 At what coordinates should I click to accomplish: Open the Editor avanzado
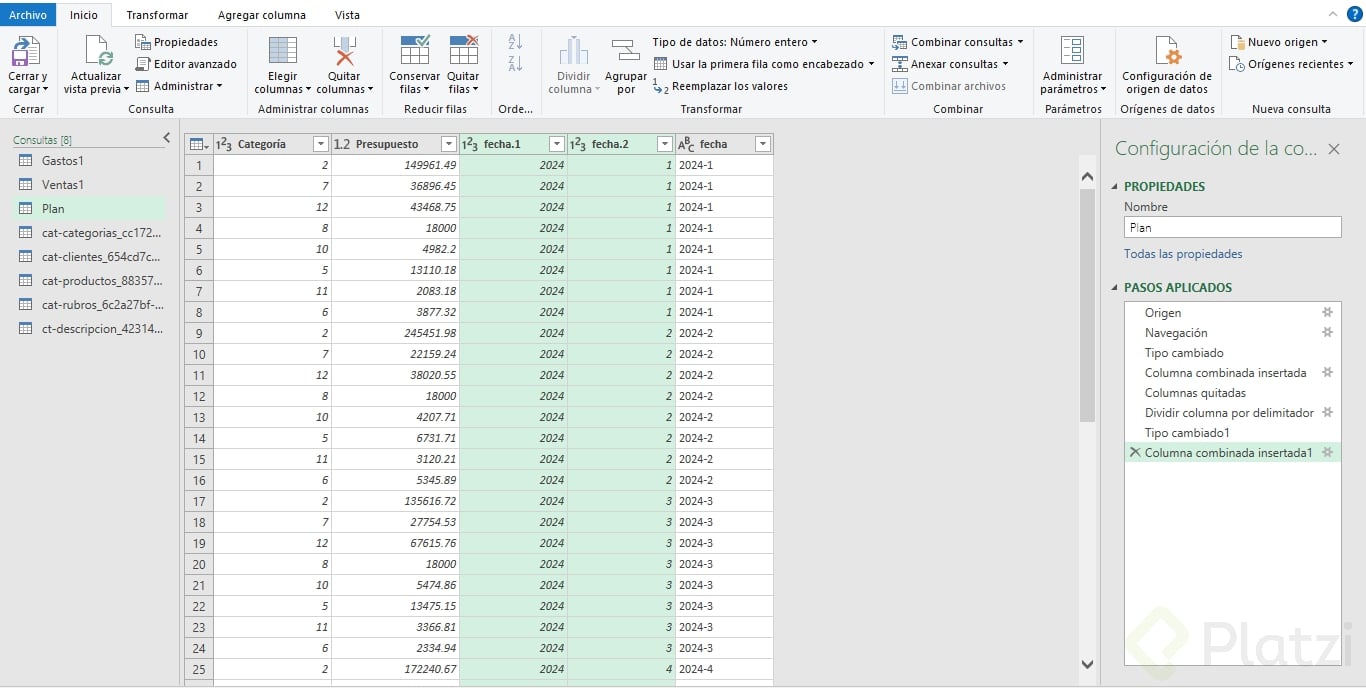point(185,64)
